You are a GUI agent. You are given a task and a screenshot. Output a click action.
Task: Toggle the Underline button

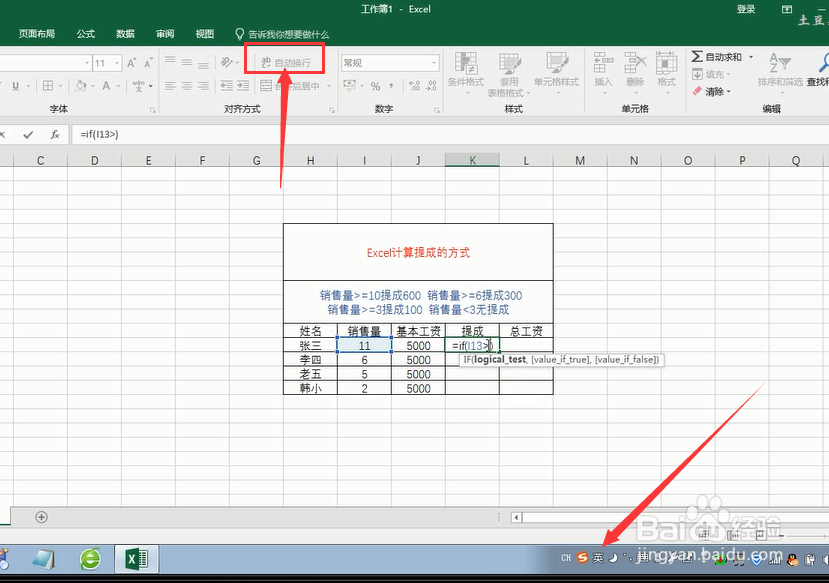(15, 86)
